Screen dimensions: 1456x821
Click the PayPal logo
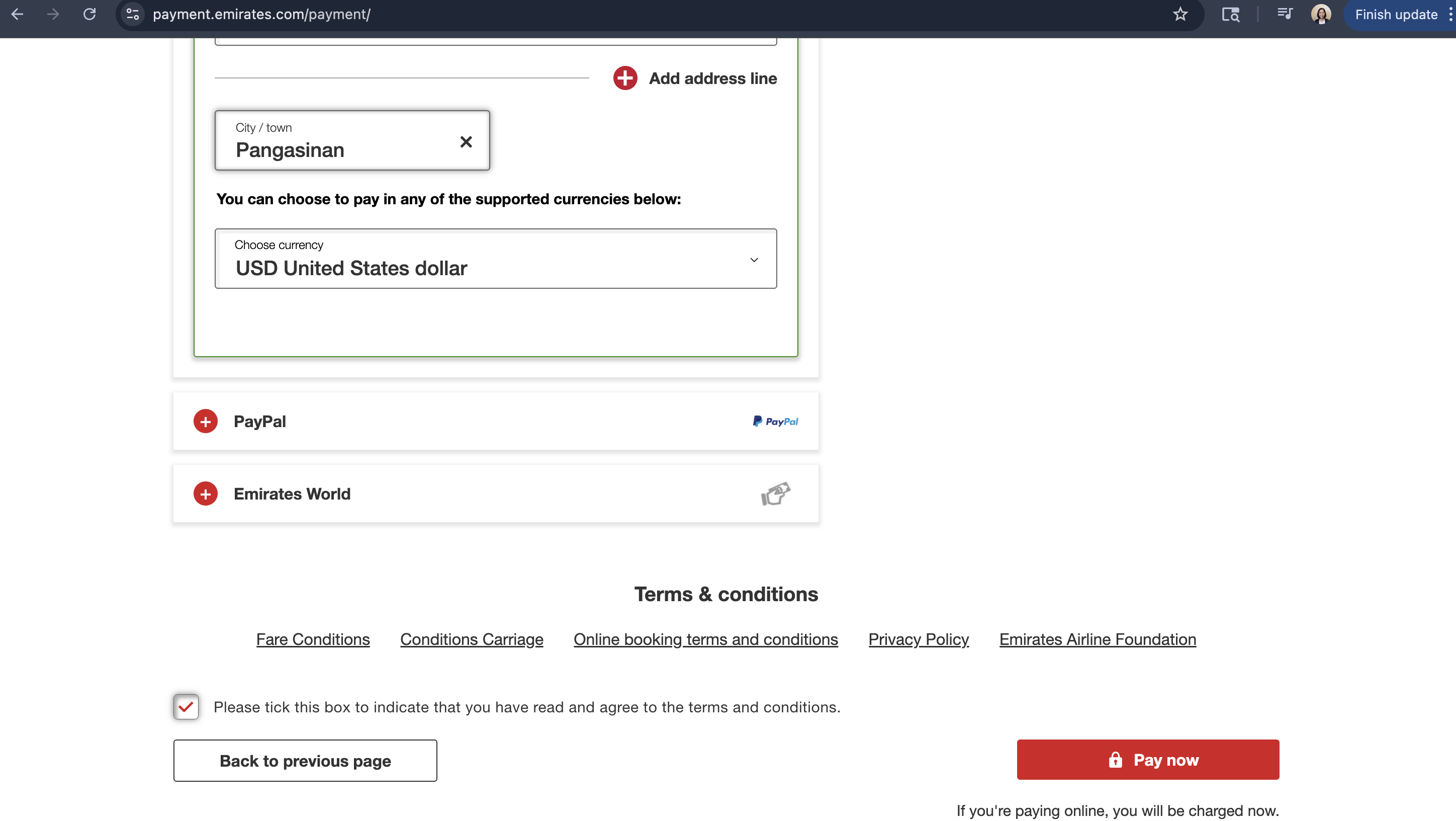[775, 421]
